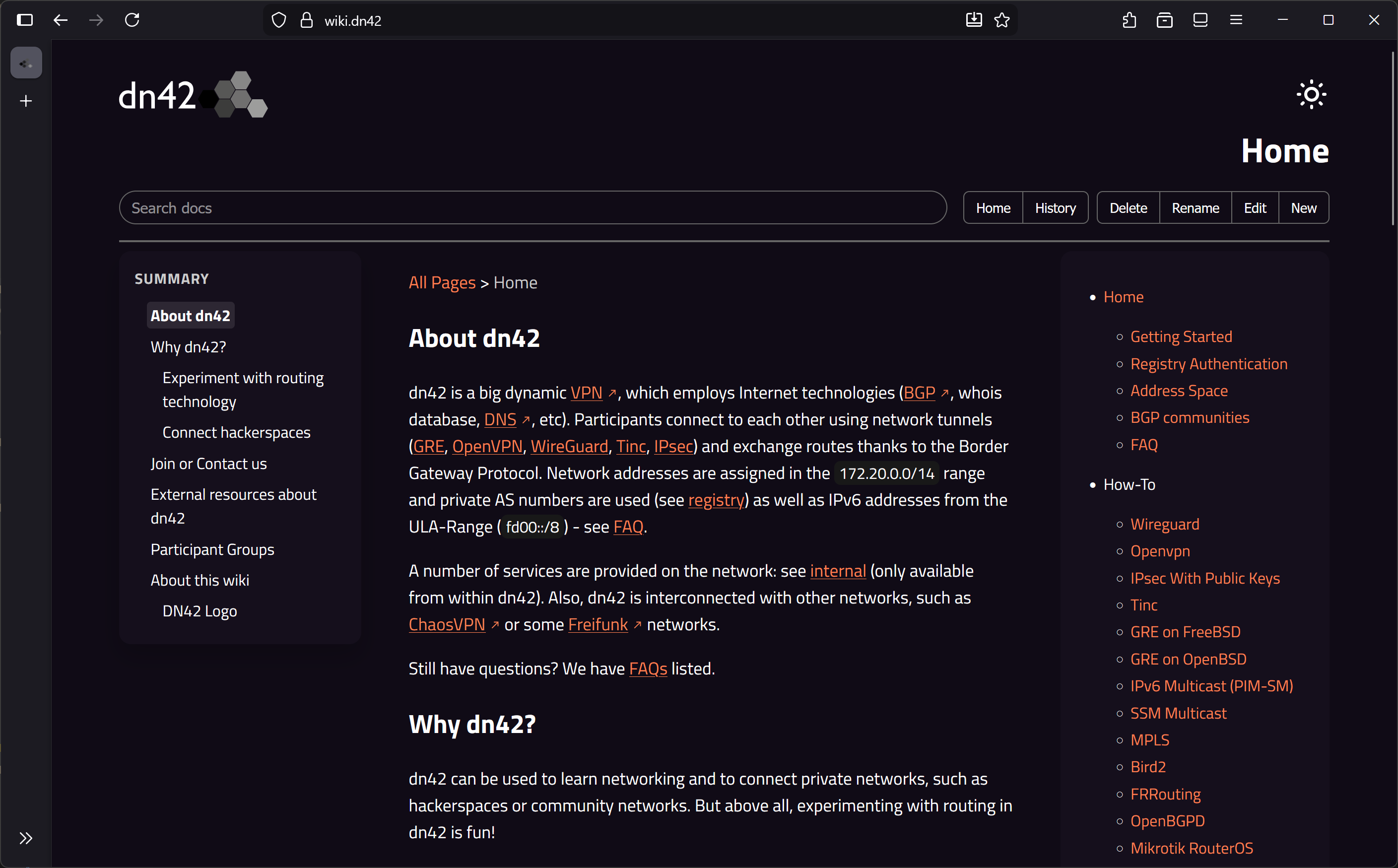Expand the sidebar with the double-chevron
This screenshot has width=1398, height=868.
point(25,838)
